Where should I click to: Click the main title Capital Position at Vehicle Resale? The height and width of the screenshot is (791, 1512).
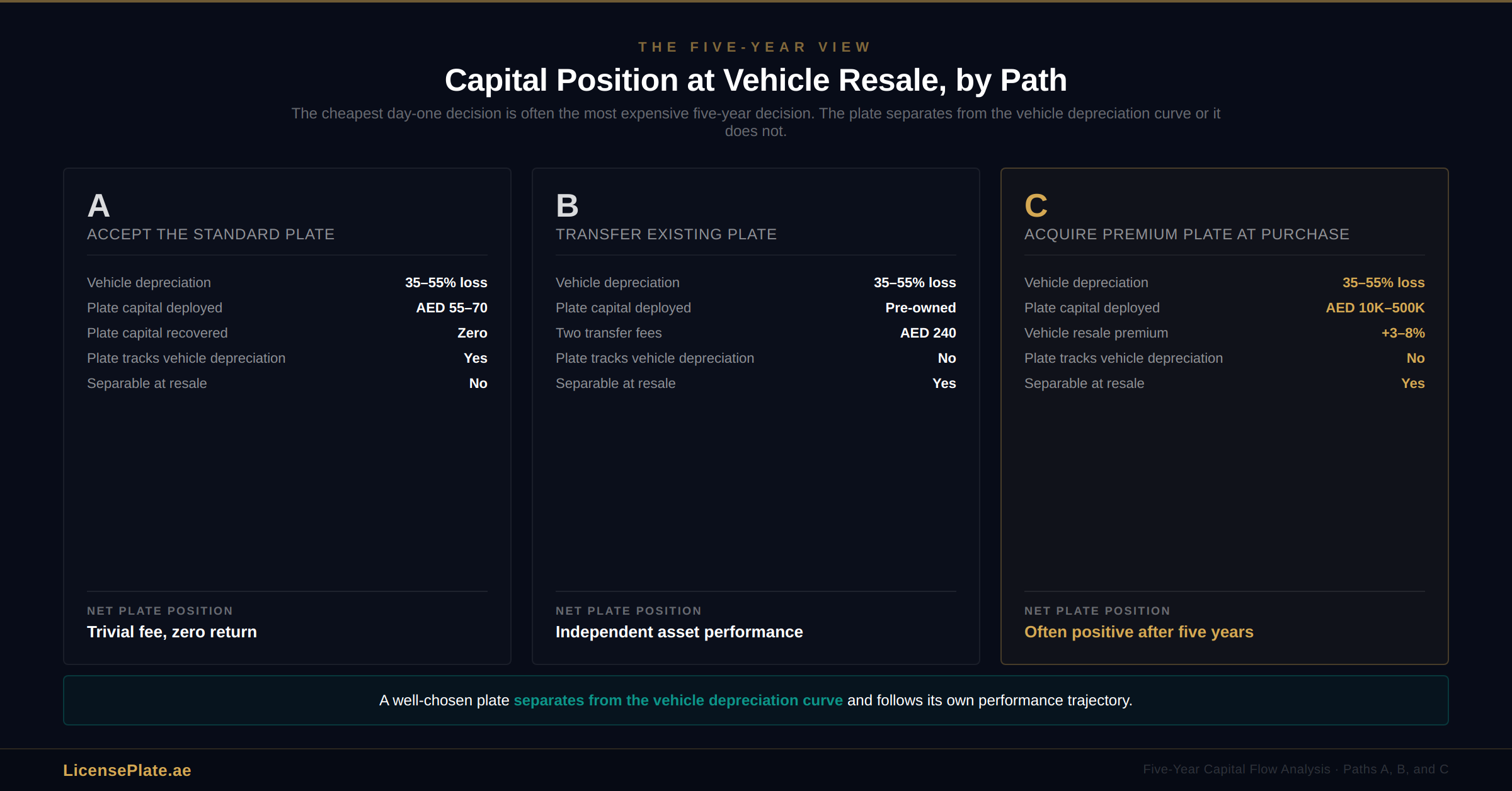tap(755, 81)
